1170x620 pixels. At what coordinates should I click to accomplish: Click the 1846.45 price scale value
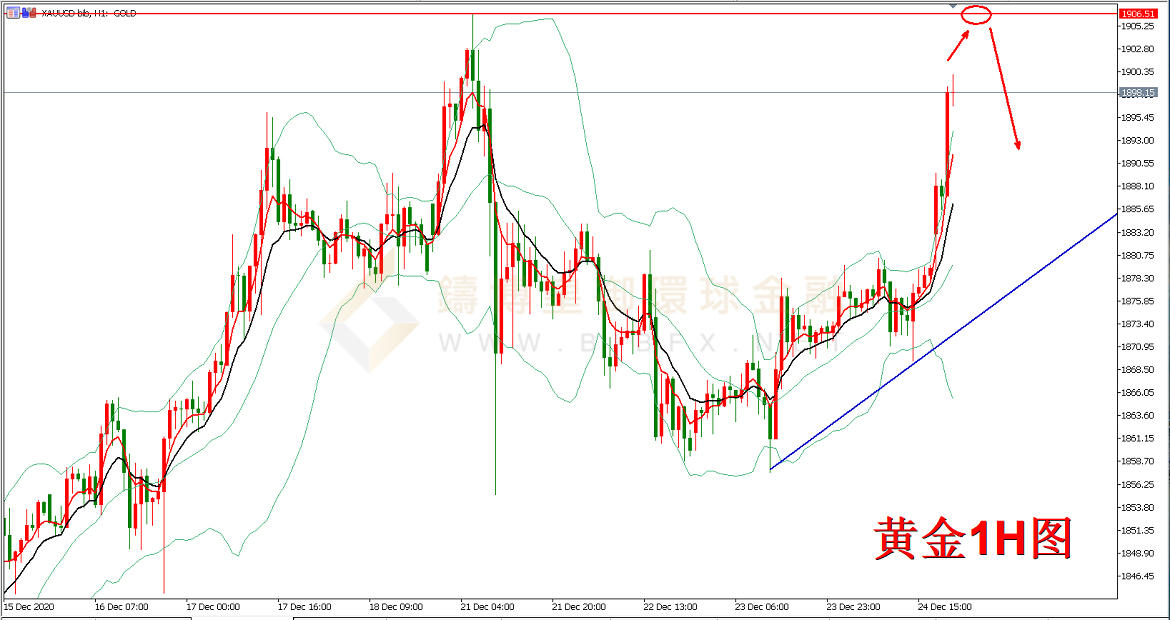click(1138, 576)
